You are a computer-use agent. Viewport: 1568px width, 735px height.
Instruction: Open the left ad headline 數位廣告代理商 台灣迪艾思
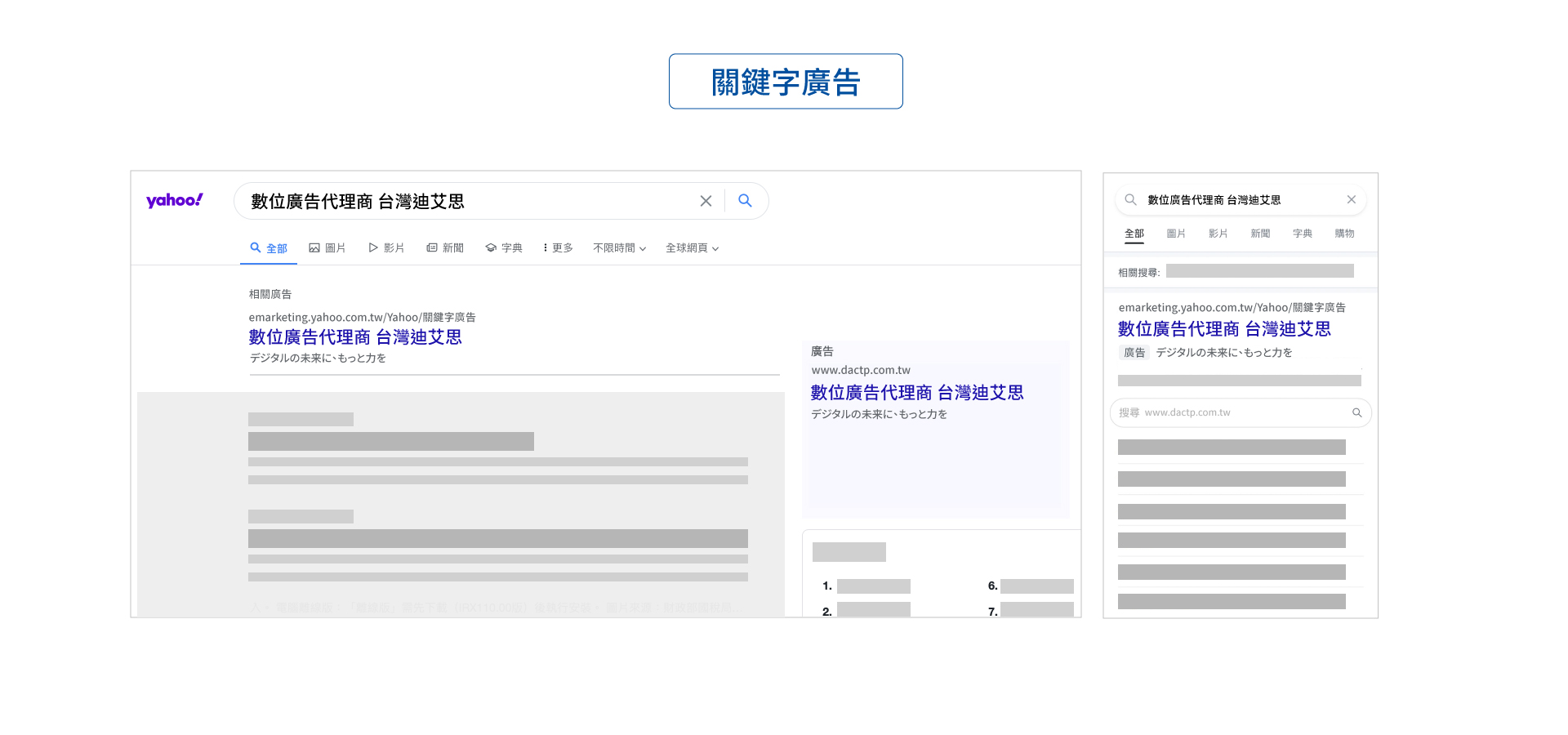tap(355, 337)
